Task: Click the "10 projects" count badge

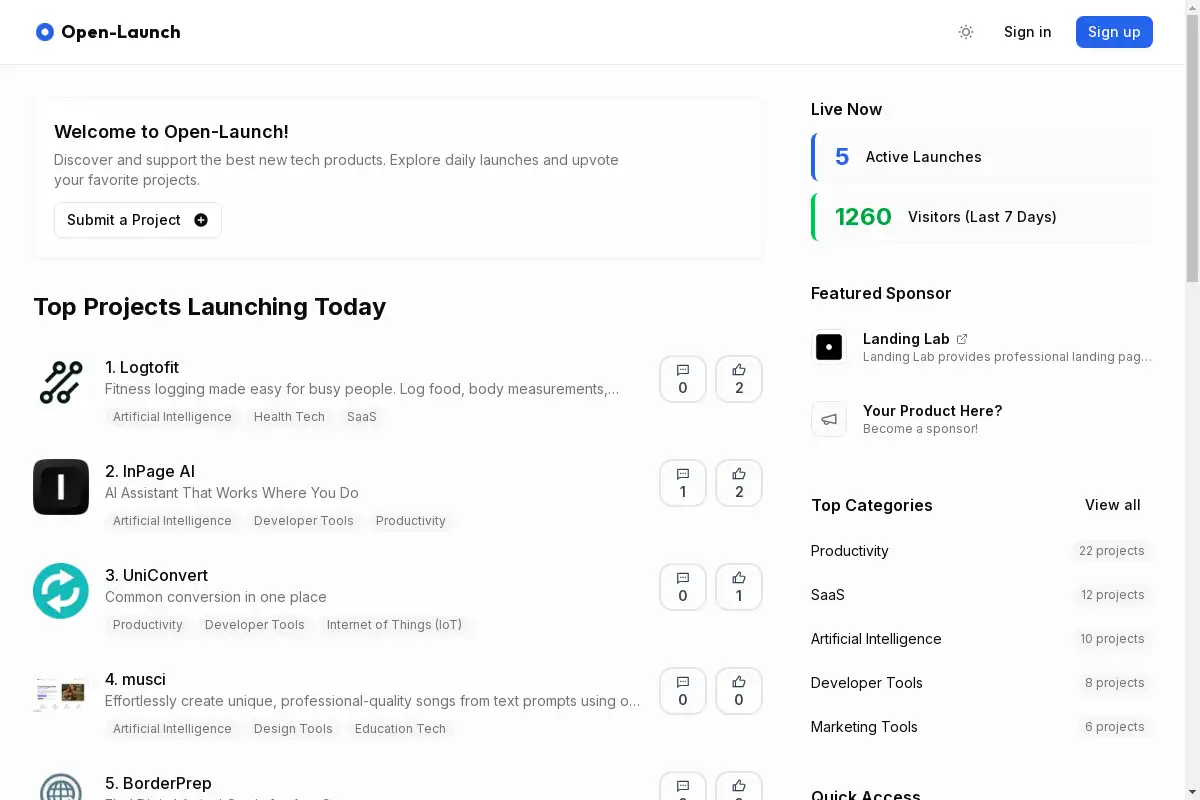Action: [x=1112, y=639]
